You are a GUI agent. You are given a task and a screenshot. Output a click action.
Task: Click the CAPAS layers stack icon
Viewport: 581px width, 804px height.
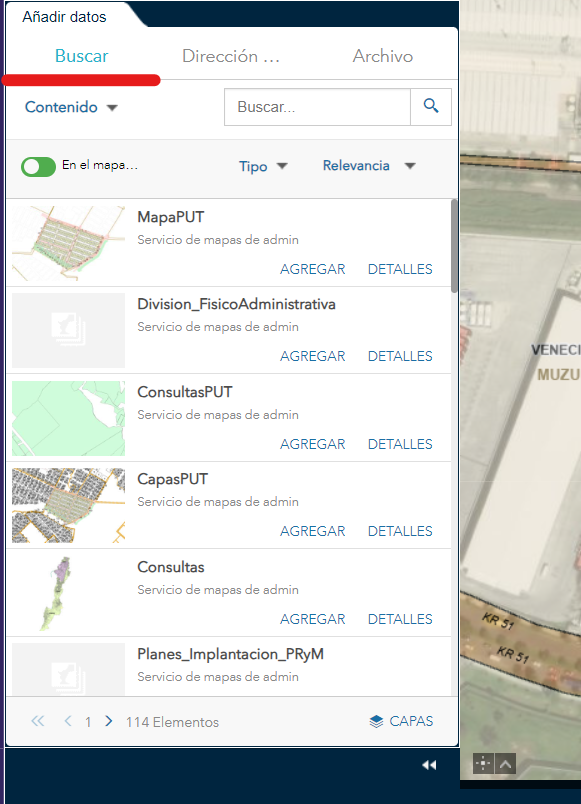(376, 721)
